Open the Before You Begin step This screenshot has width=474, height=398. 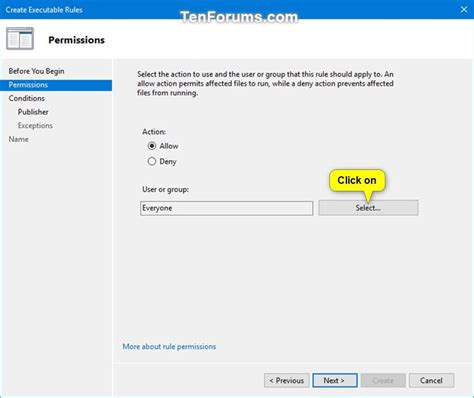tap(36, 71)
